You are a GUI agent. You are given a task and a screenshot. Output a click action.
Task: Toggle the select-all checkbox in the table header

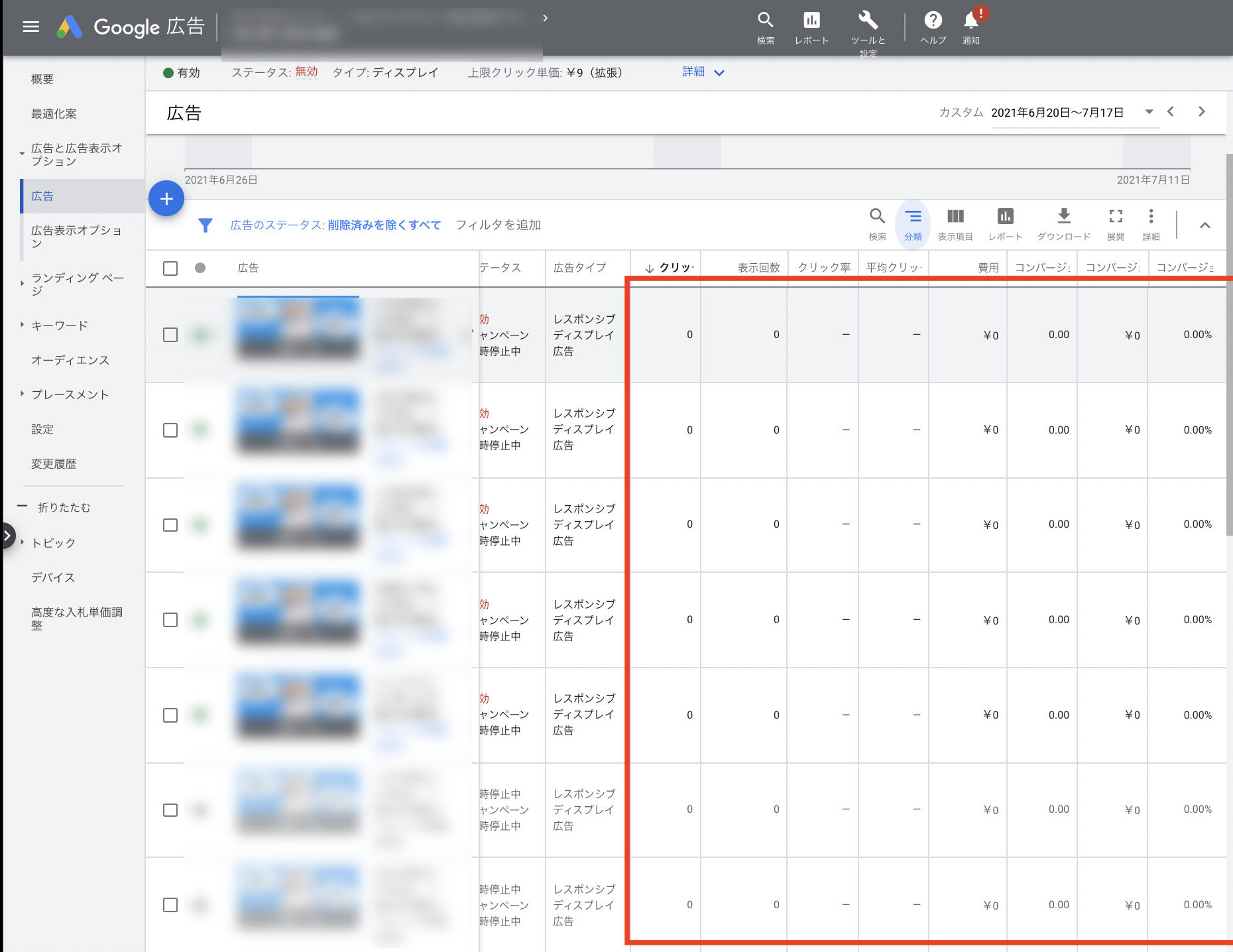coord(170,268)
